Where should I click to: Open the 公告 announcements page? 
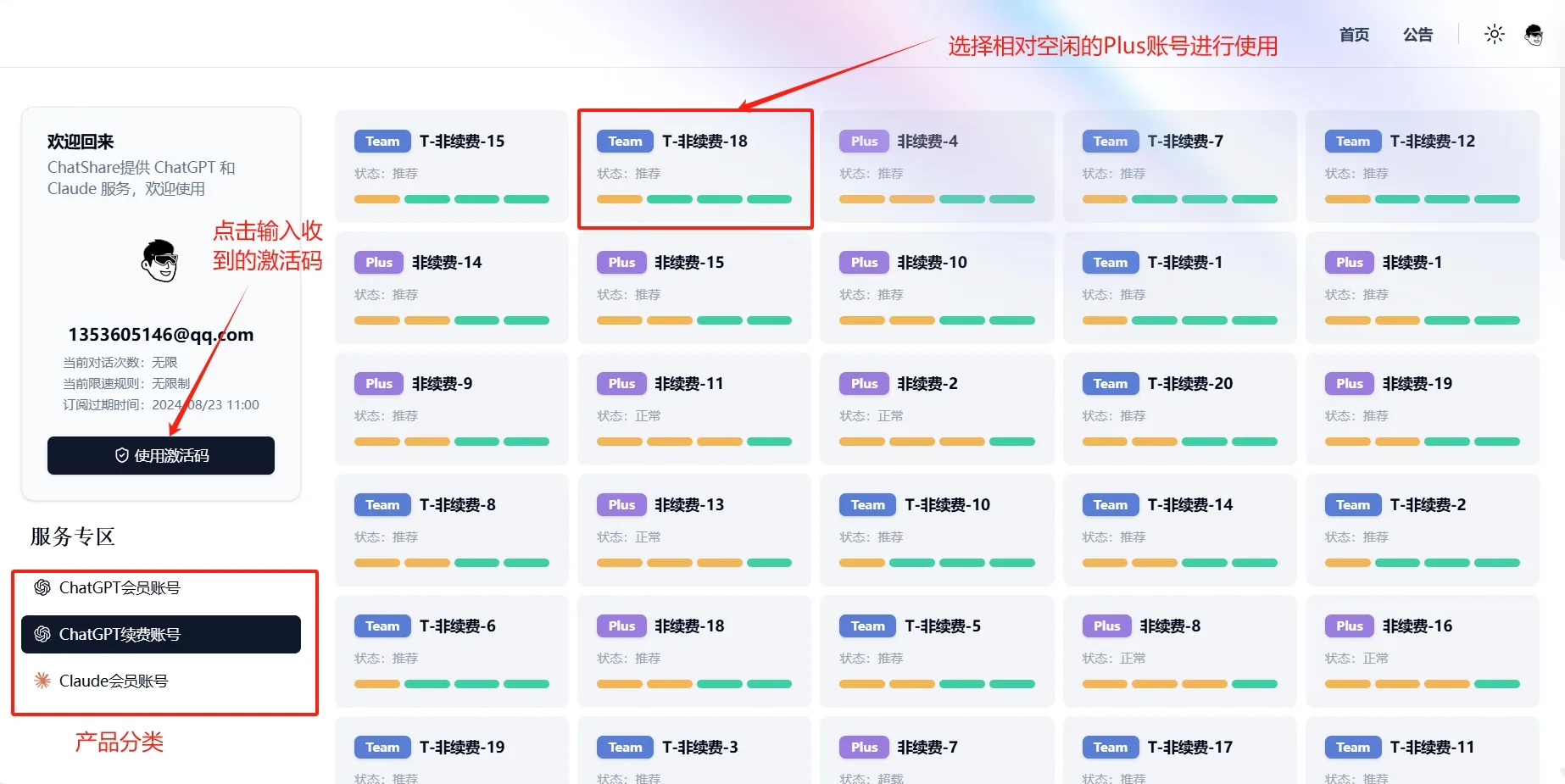[1417, 35]
